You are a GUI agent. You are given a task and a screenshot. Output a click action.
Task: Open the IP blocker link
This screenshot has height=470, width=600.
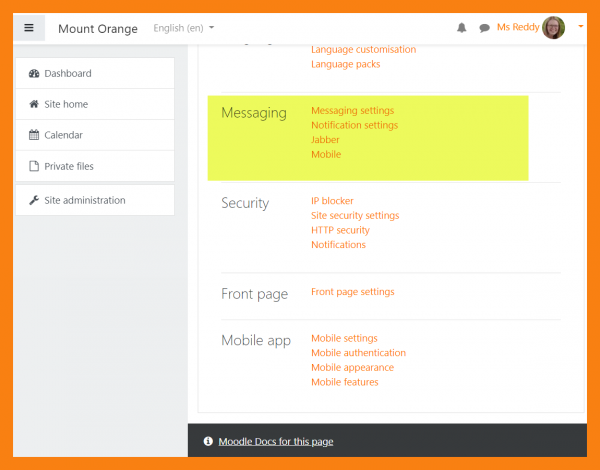click(x=332, y=201)
